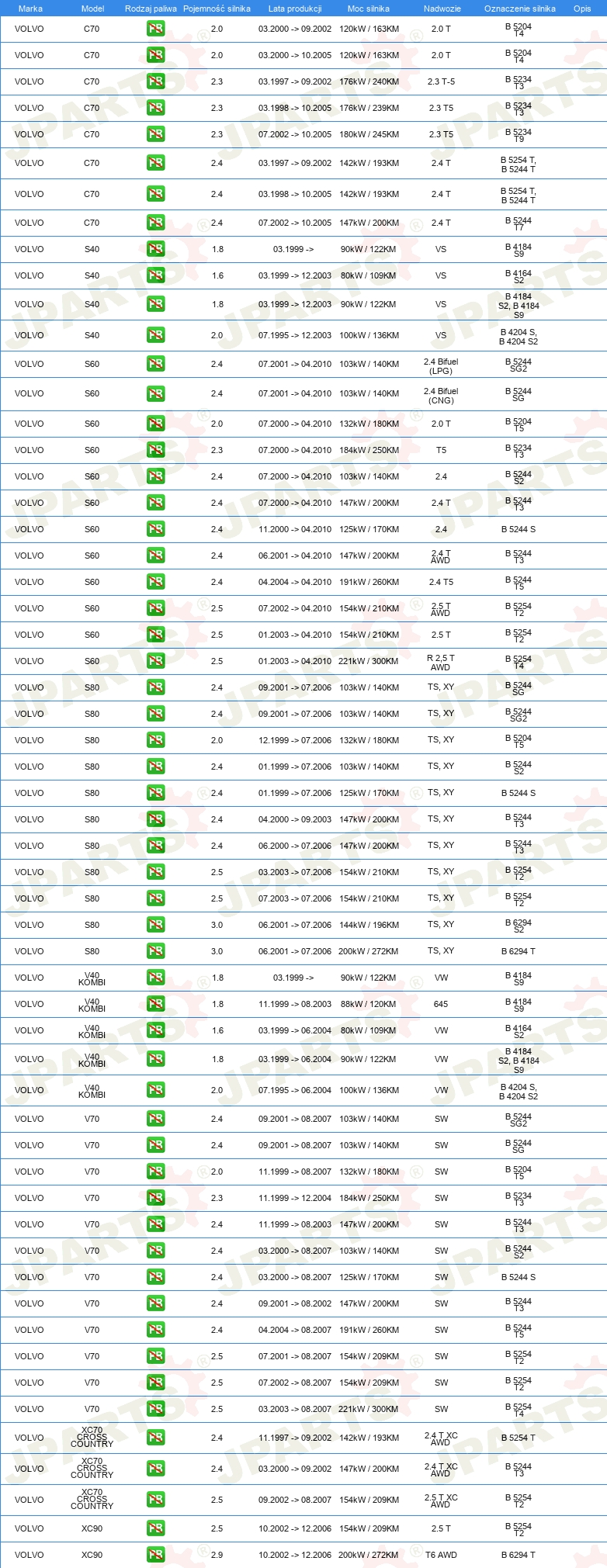This screenshot has width=607, height=1568.
Task: Click fuel icon in S40 1.6 80kW row
Action: tap(156, 275)
